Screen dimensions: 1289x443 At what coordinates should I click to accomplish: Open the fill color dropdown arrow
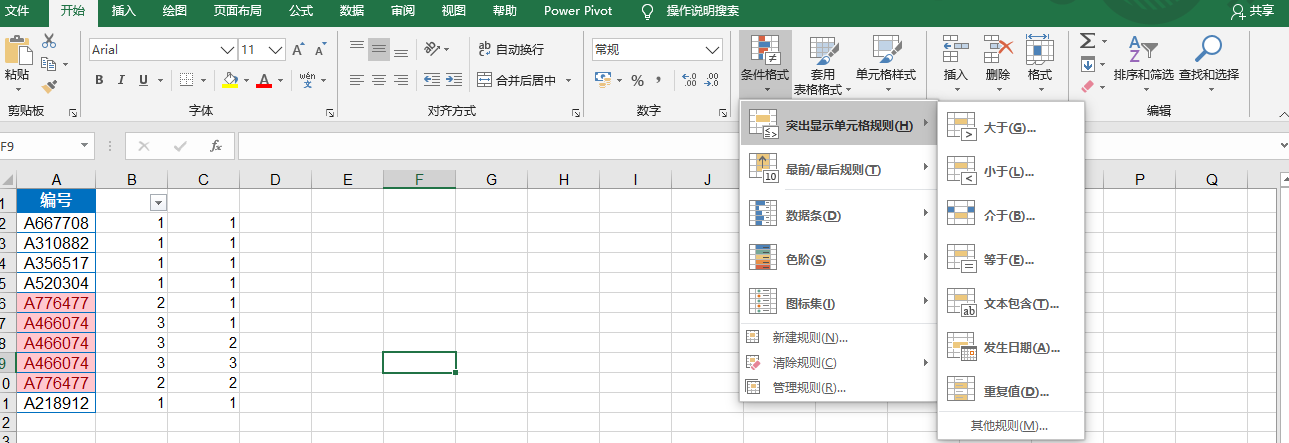246,81
